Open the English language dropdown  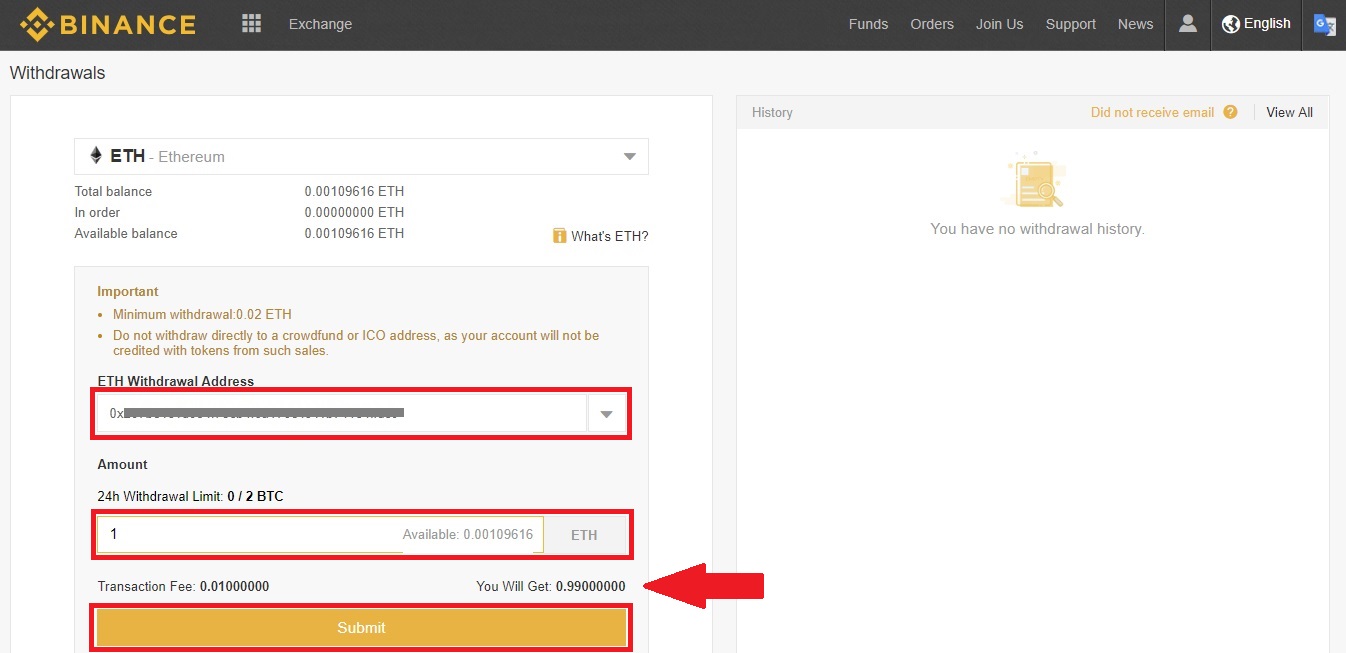pos(1257,24)
